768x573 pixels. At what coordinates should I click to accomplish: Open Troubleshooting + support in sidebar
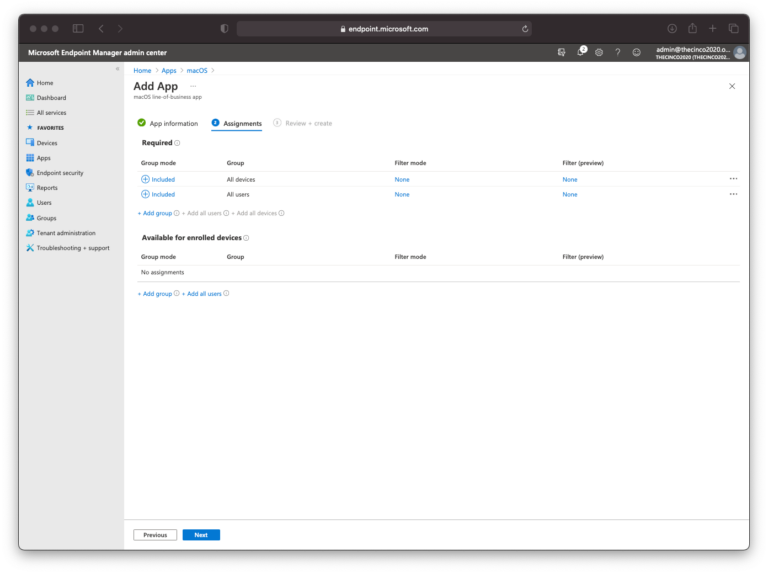coord(72,248)
